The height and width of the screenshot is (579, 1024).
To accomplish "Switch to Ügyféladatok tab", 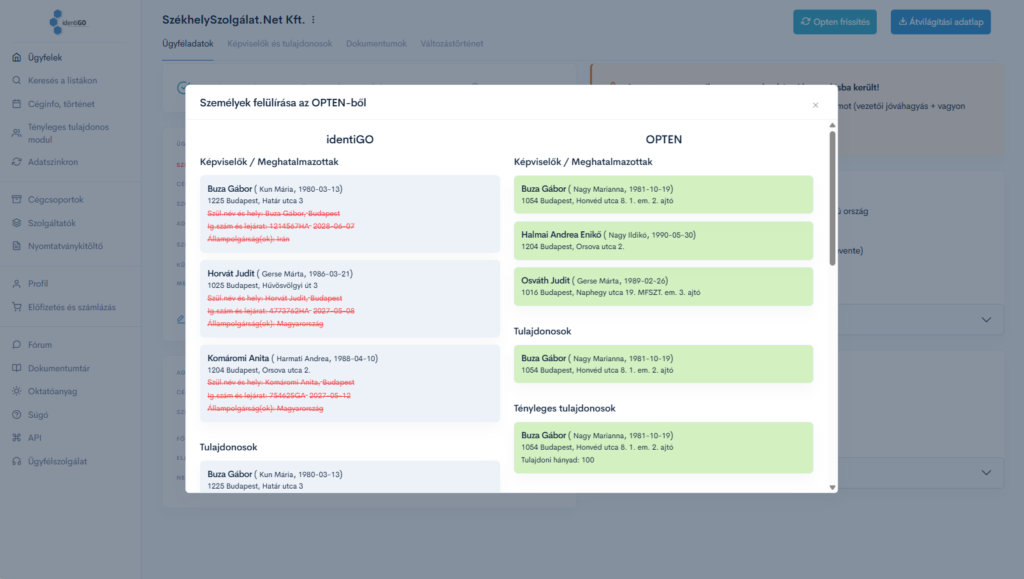I will (187, 44).
